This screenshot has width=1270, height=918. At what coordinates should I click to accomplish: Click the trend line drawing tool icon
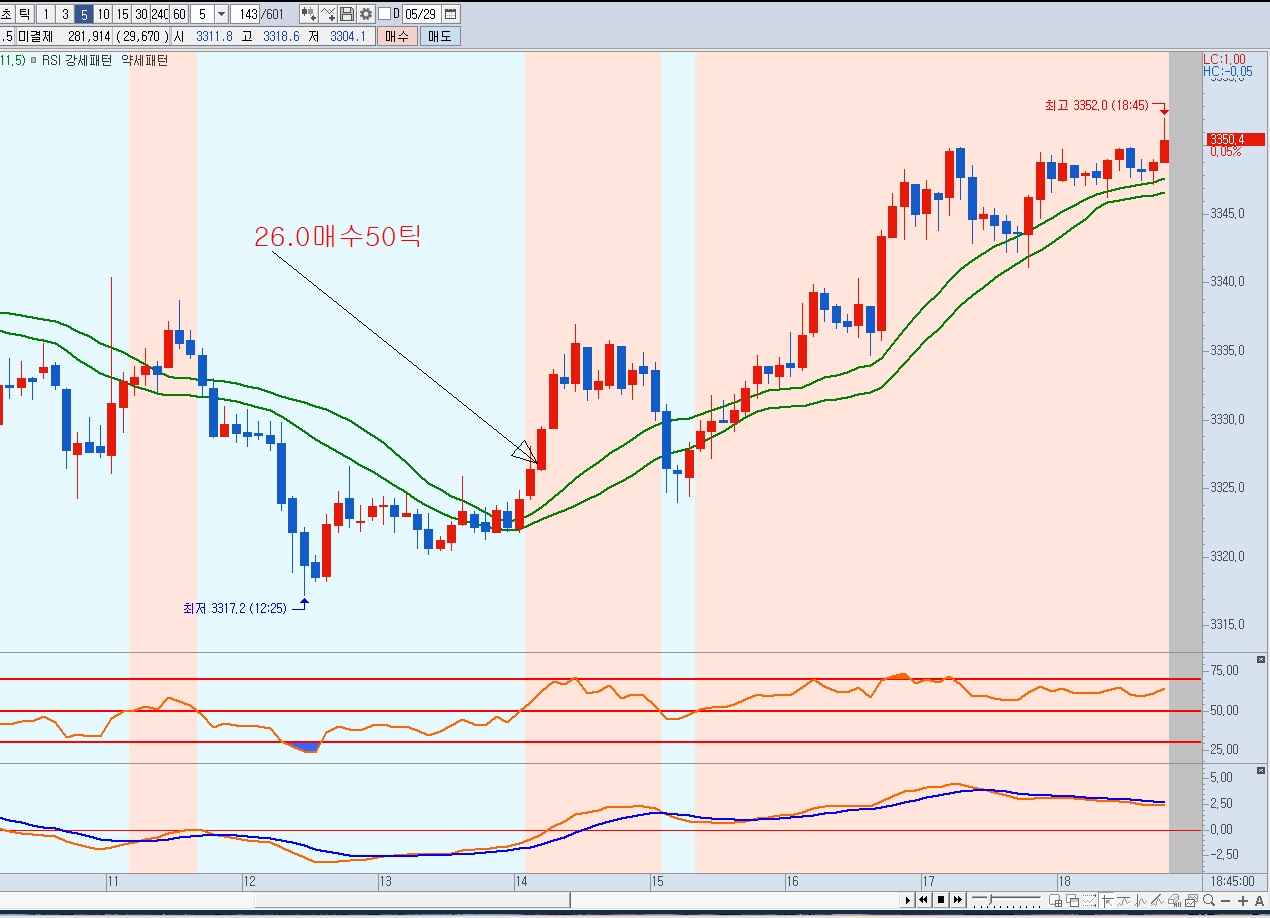[1157, 900]
